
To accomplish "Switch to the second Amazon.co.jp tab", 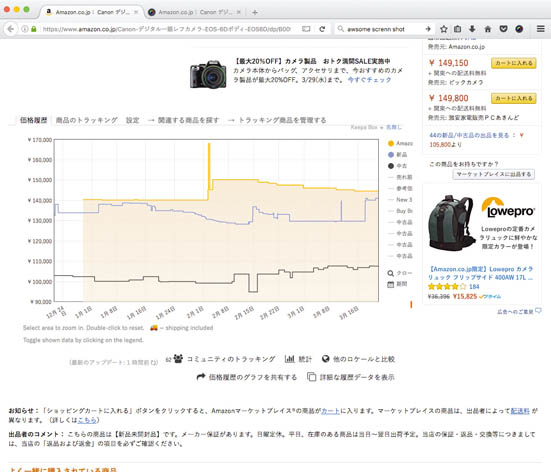I will (195, 12).
